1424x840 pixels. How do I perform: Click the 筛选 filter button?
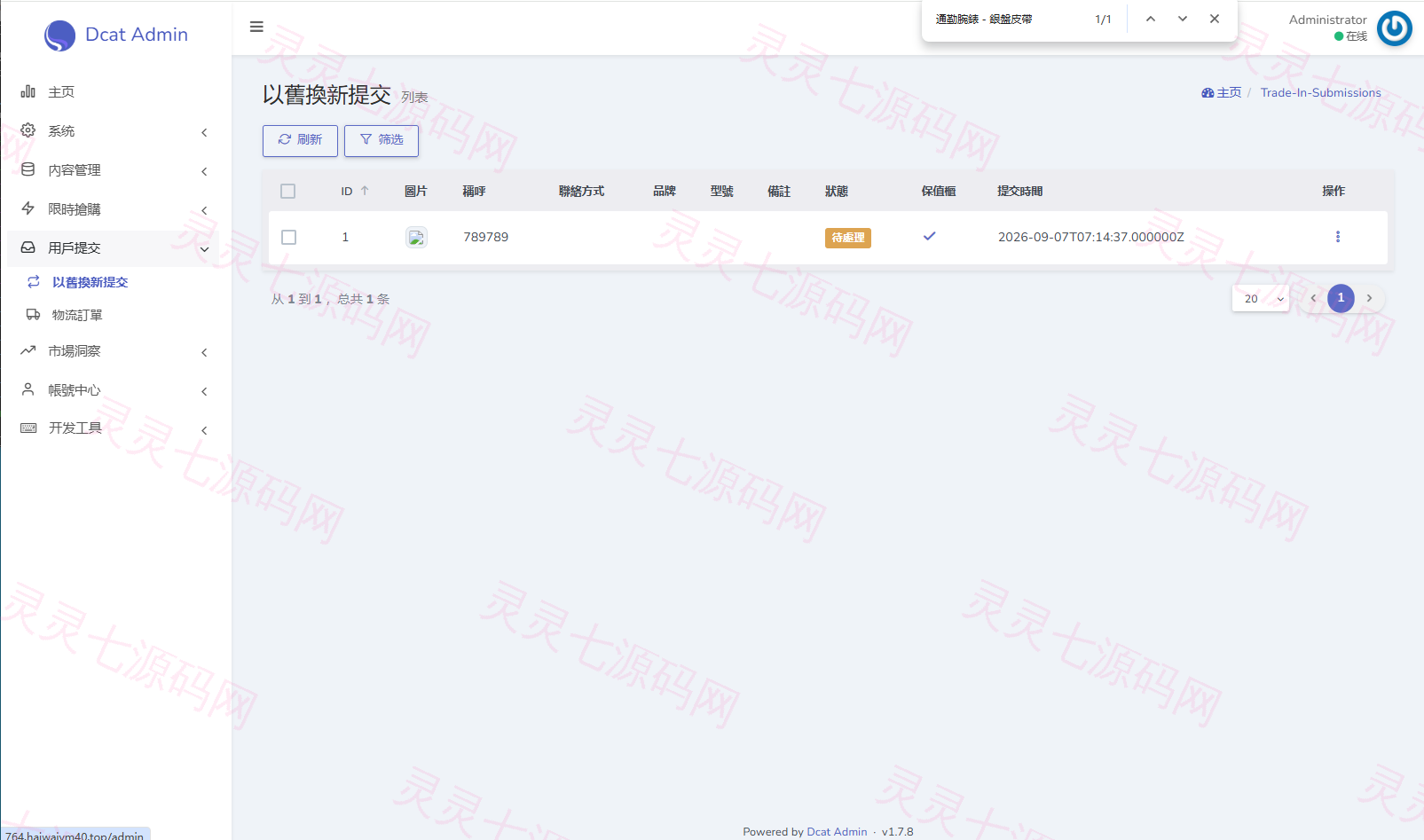(382, 140)
